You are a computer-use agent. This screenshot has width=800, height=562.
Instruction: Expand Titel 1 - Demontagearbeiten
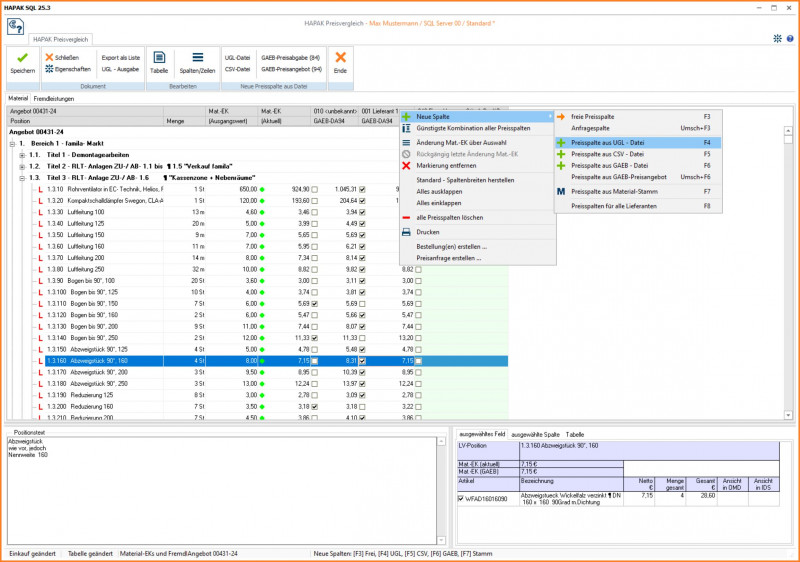point(23,155)
